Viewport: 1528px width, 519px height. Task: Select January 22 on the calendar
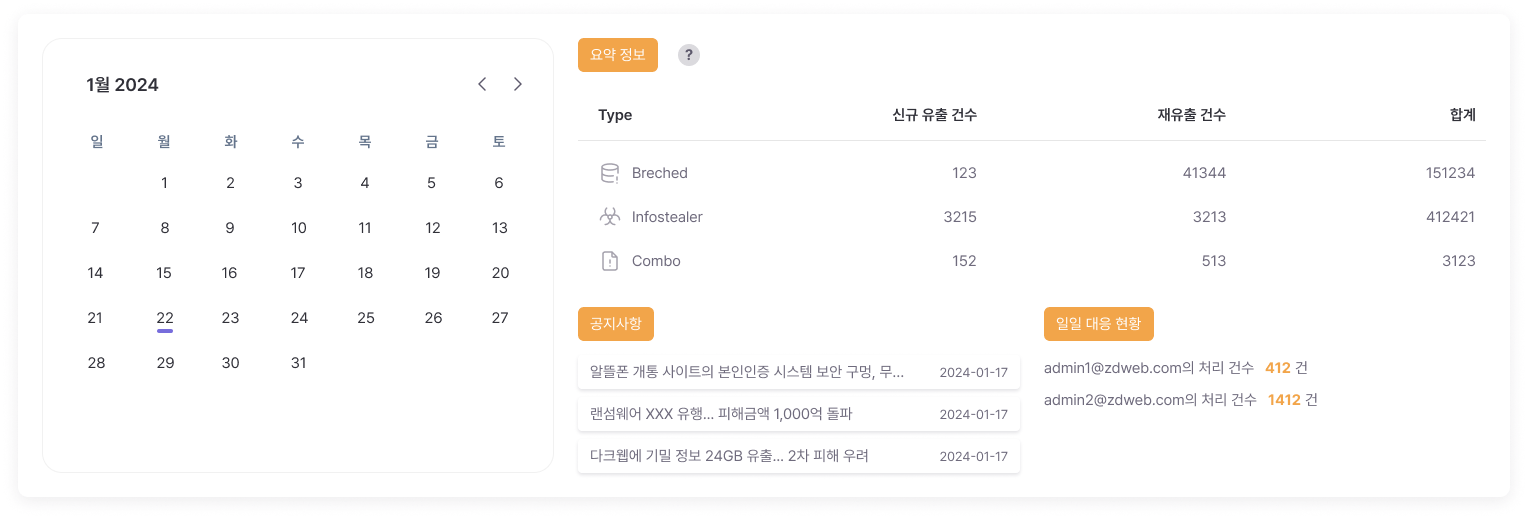click(x=165, y=318)
